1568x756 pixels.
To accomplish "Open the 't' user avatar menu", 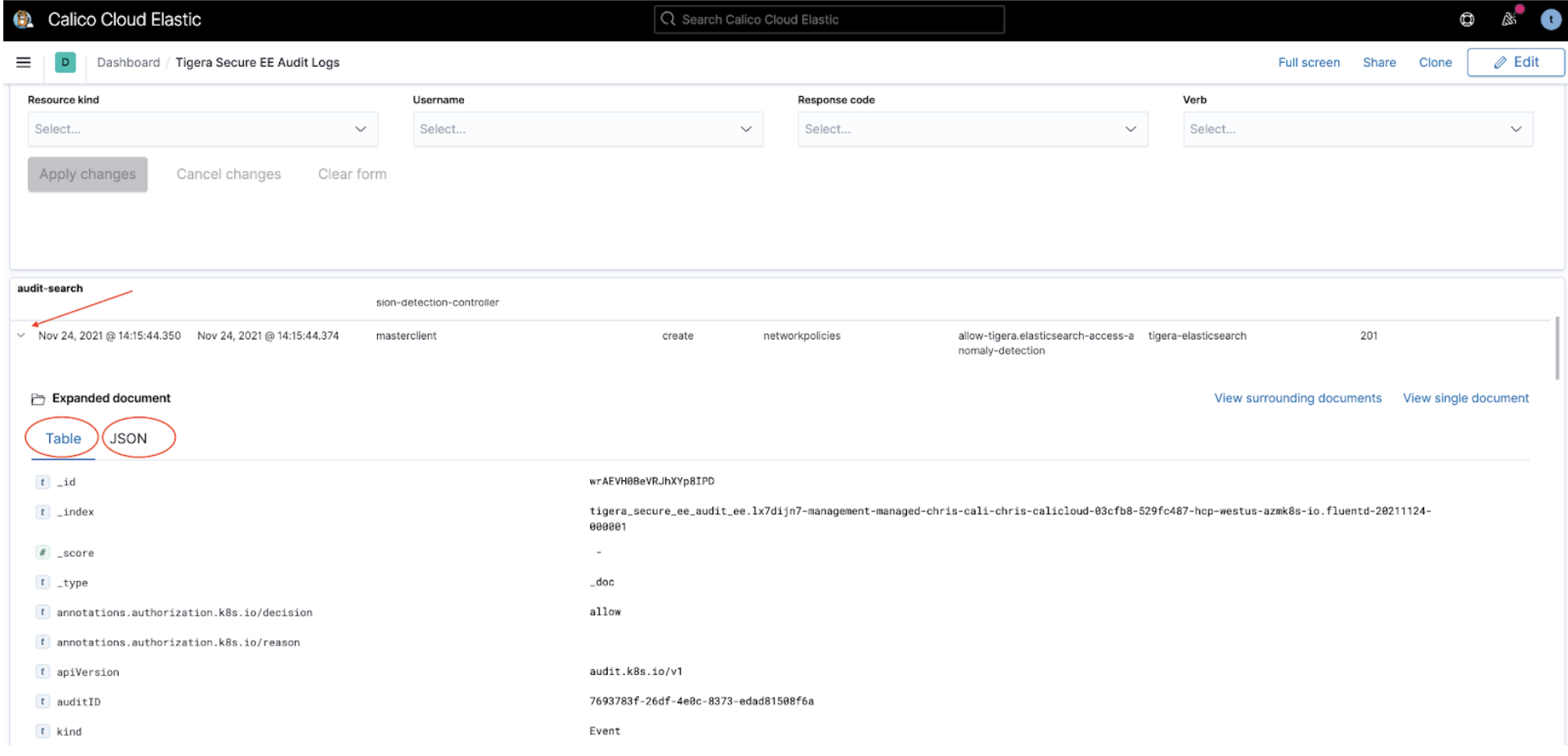I will 1551,19.
